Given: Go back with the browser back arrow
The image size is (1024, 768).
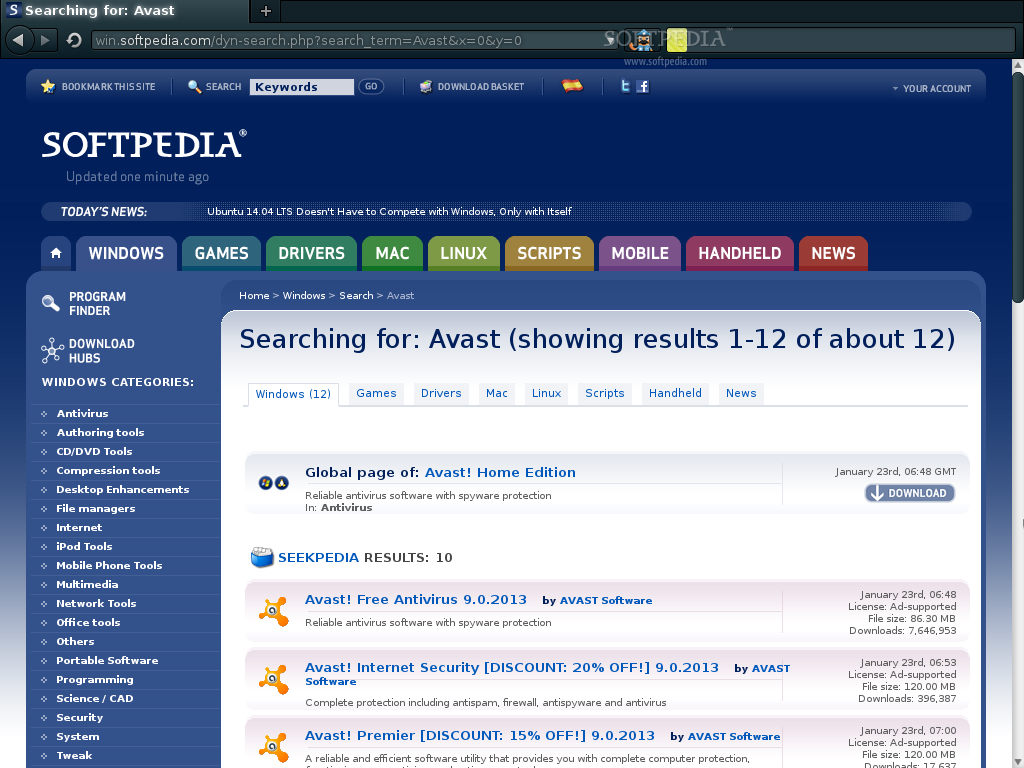Looking at the screenshot, I should pos(18,40).
